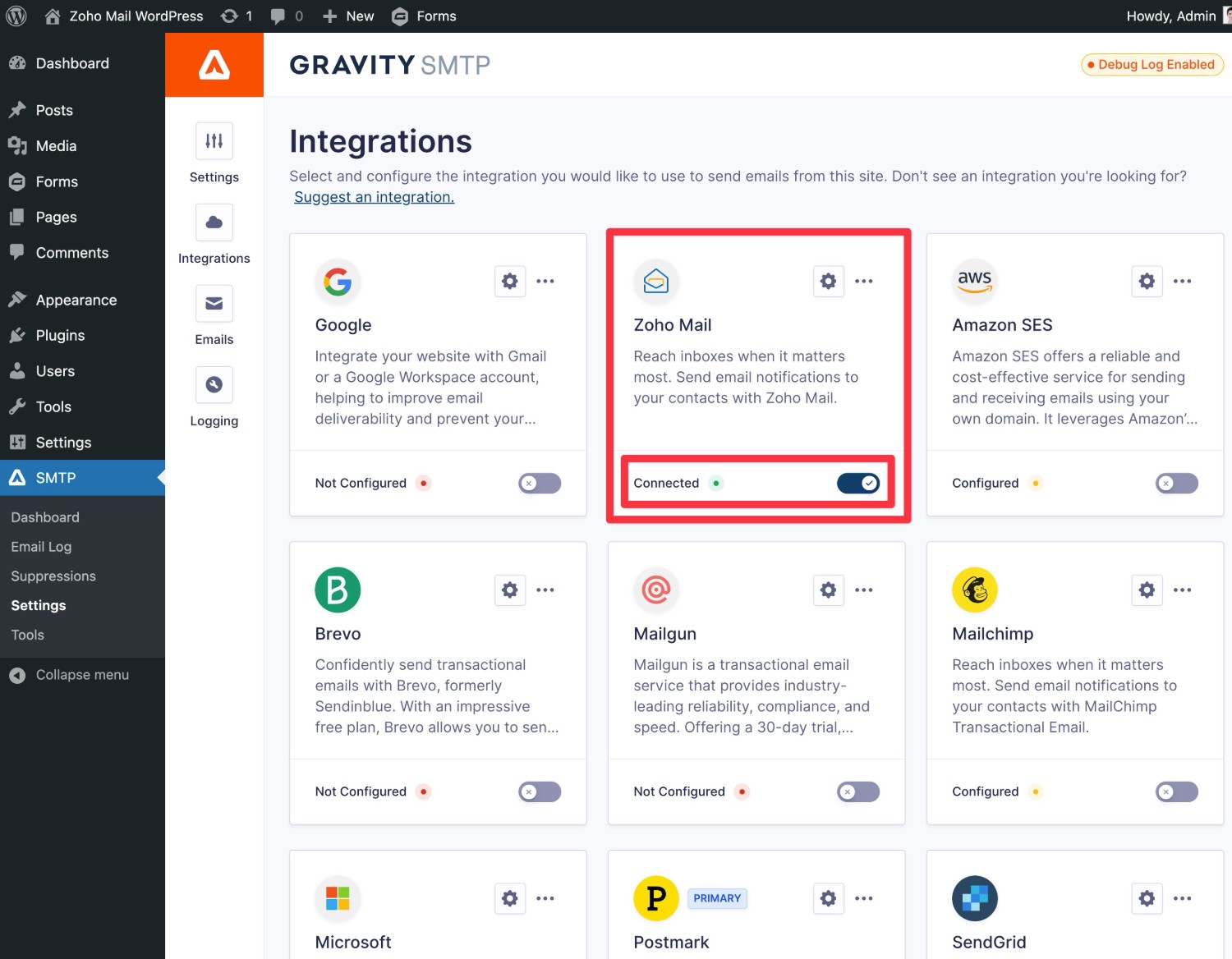Enable the Brevo integration toggle

tap(540, 792)
